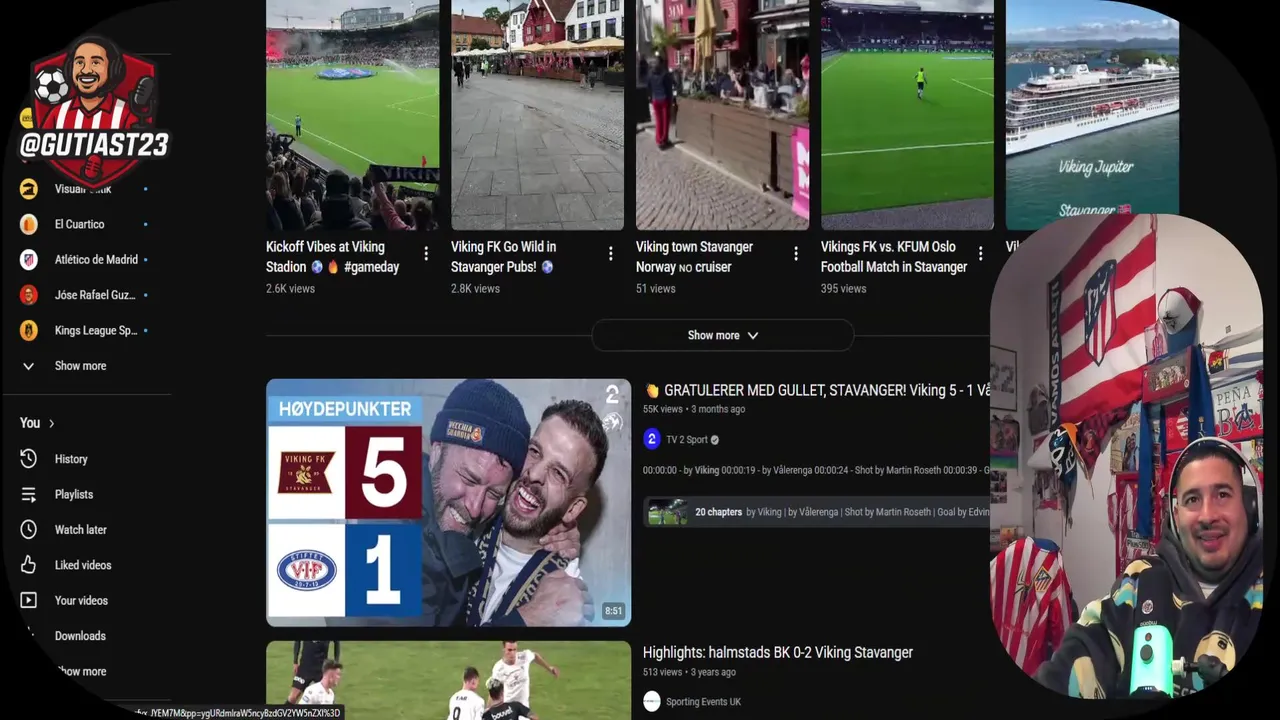1280x720 pixels.
Task: Expand shorts shelf with Show more button
Action: tap(723, 335)
